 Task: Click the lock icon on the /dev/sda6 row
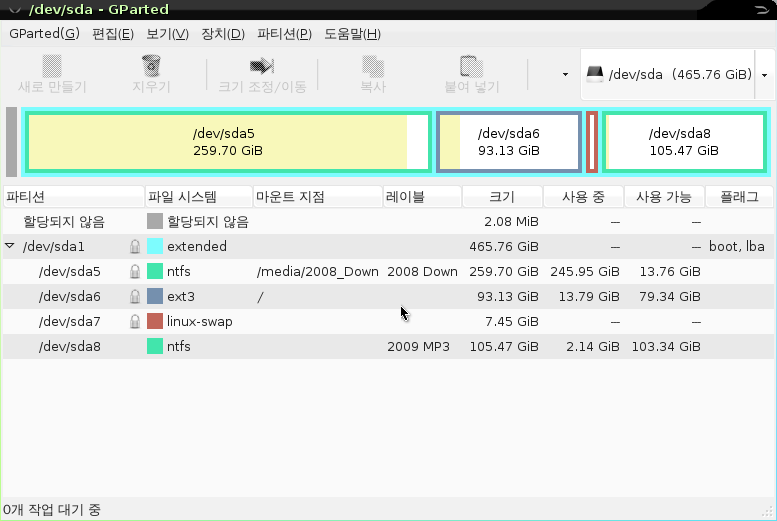click(x=135, y=296)
